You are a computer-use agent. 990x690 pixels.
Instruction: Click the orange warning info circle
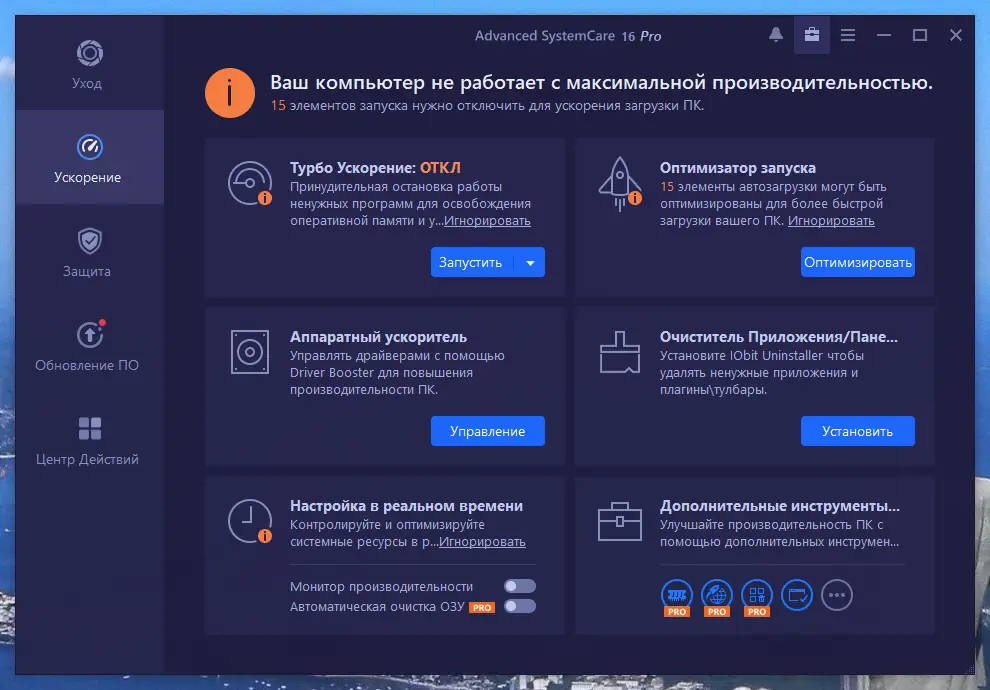(x=232, y=92)
